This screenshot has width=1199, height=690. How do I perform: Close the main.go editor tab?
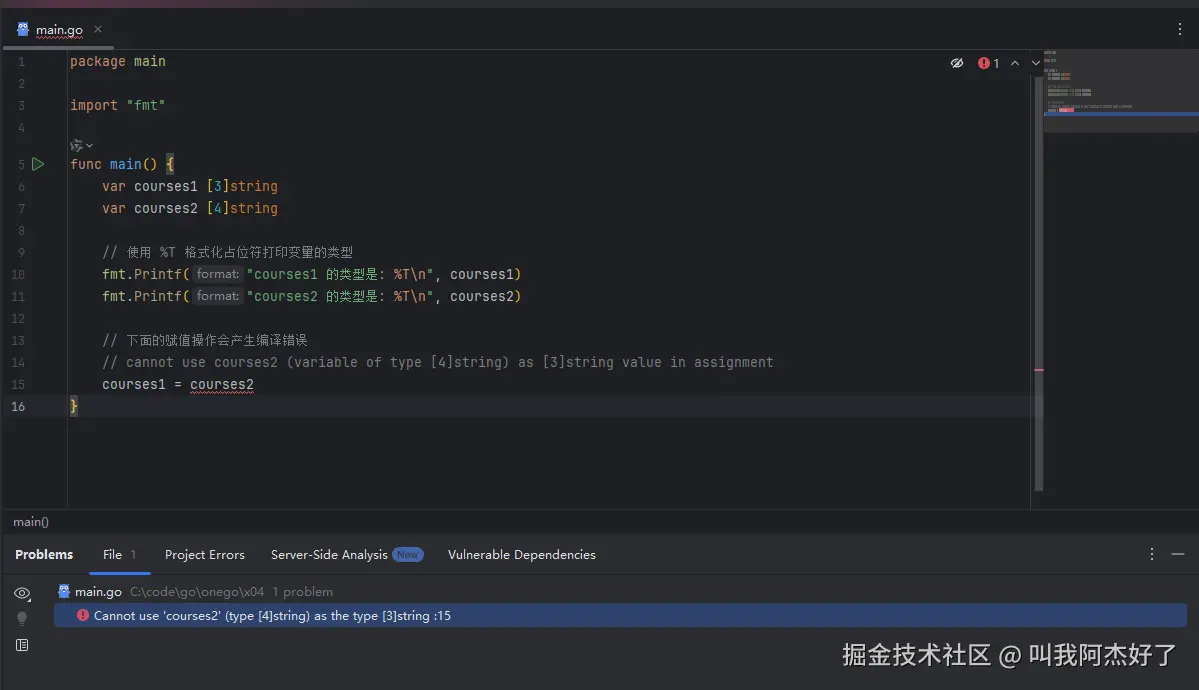(98, 29)
